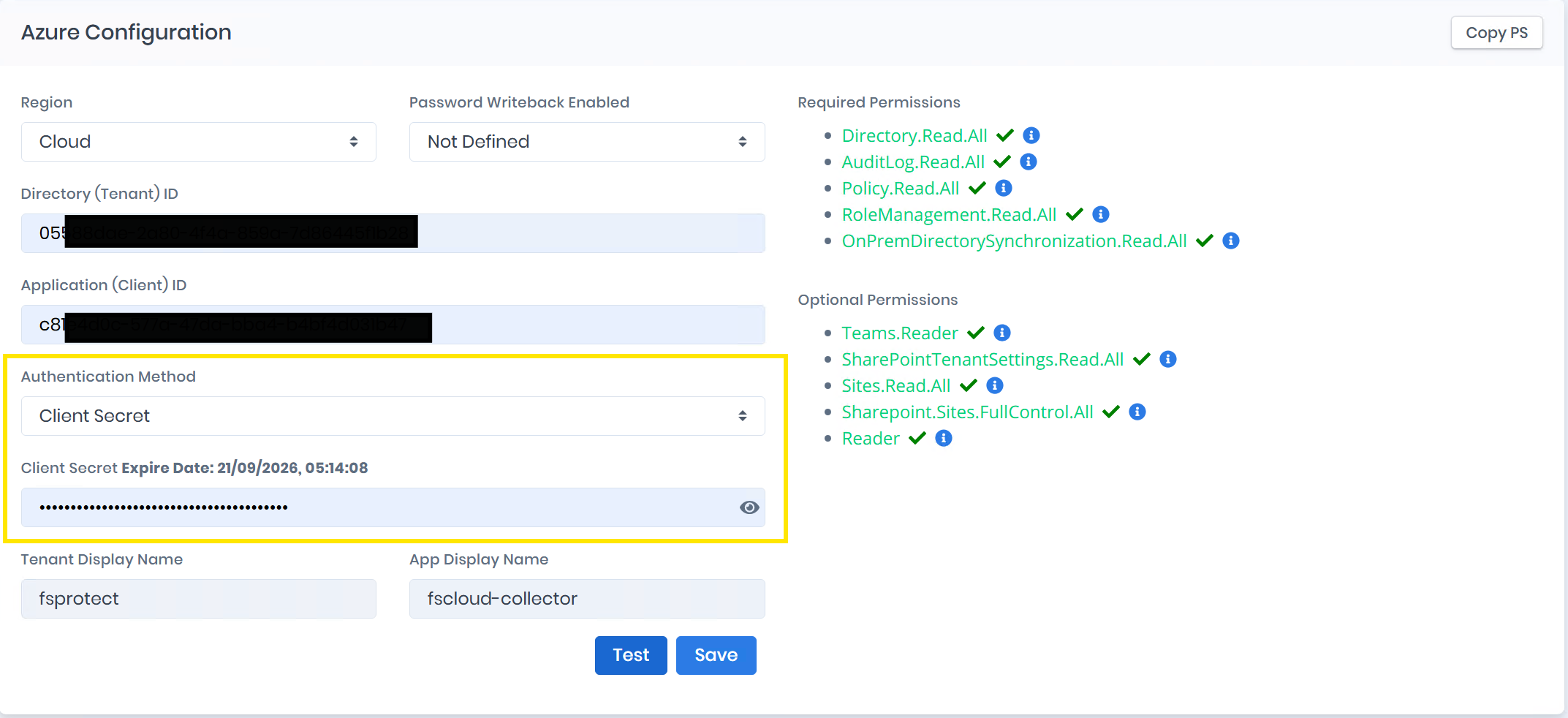Click info icon beside SharePointTenantSettings.Read.All

pyautogui.click(x=1167, y=359)
